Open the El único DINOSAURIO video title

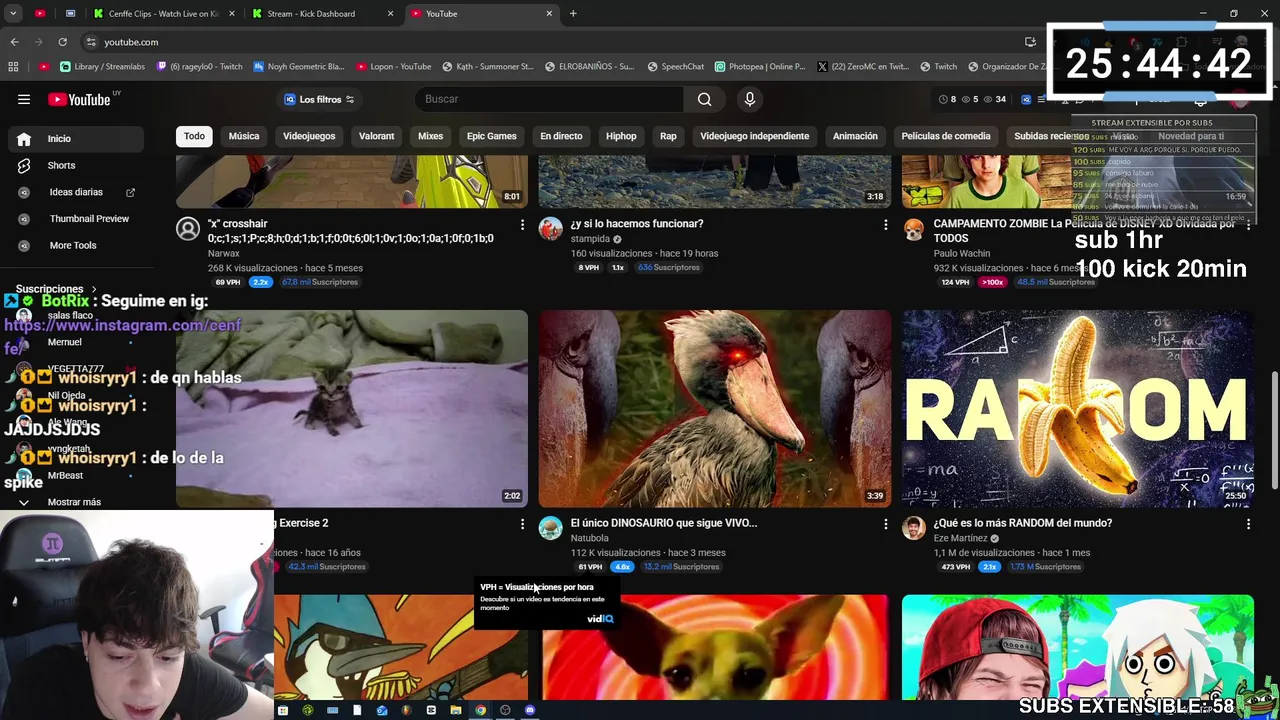(664, 523)
